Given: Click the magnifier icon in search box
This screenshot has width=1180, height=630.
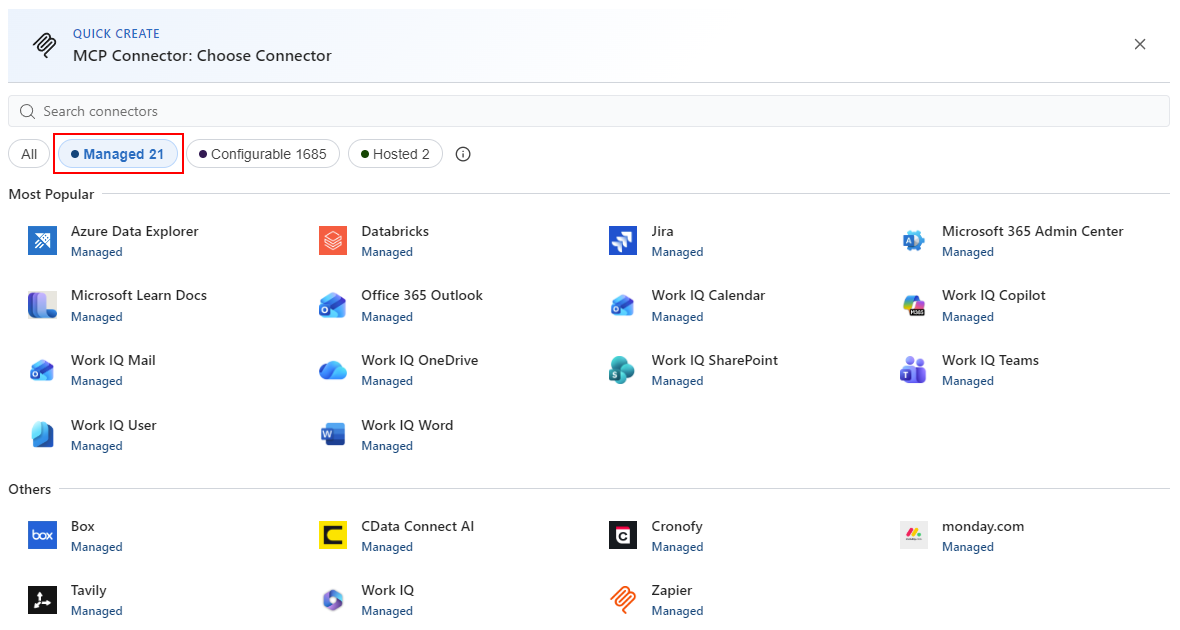Looking at the screenshot, I should [x=27, y=111].
